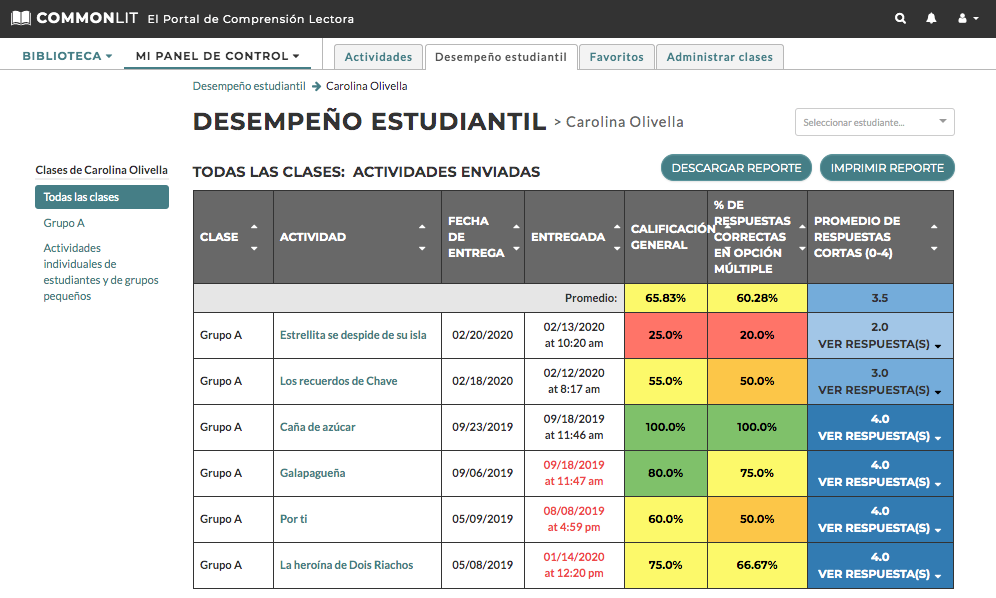Sort by % de respuestas correctas arrows
This screenshot has width=996, height=598.
pos(802,237)
